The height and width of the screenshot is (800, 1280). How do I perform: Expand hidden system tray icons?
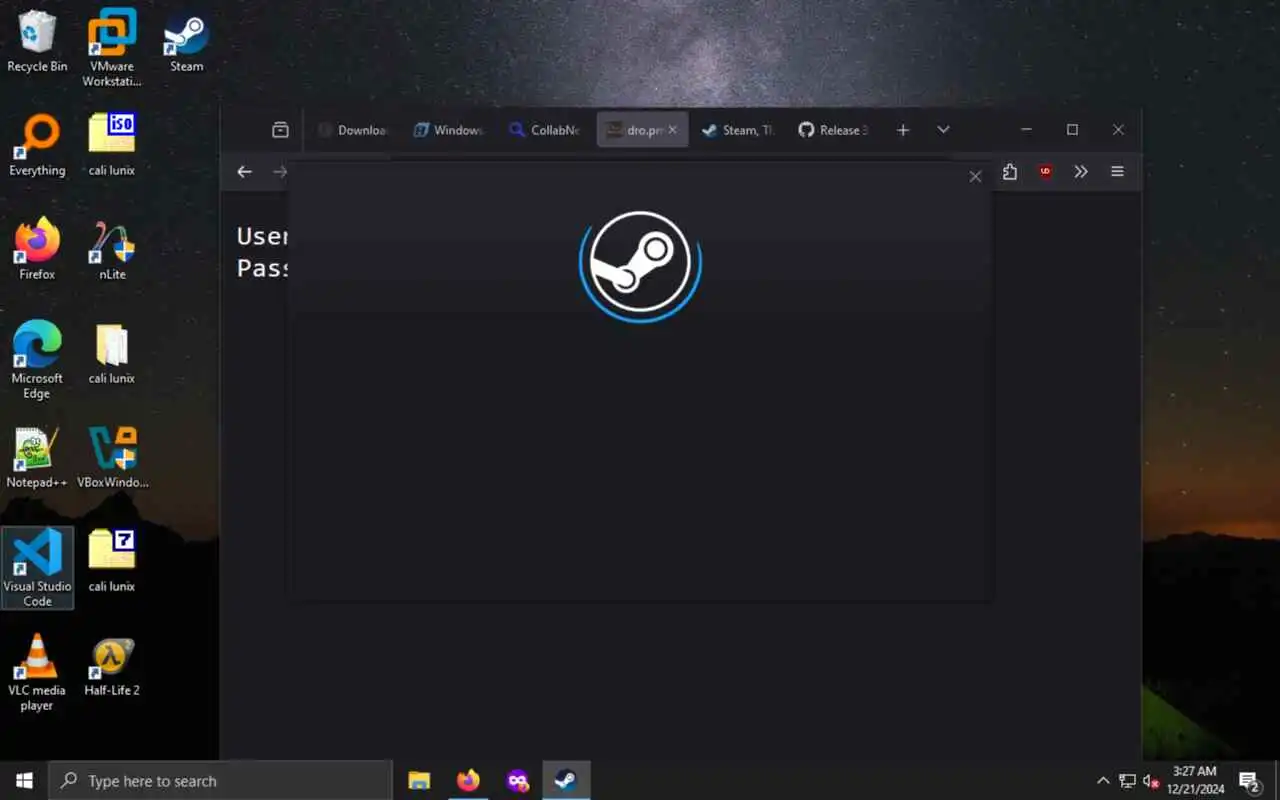tap(1103, 781)
